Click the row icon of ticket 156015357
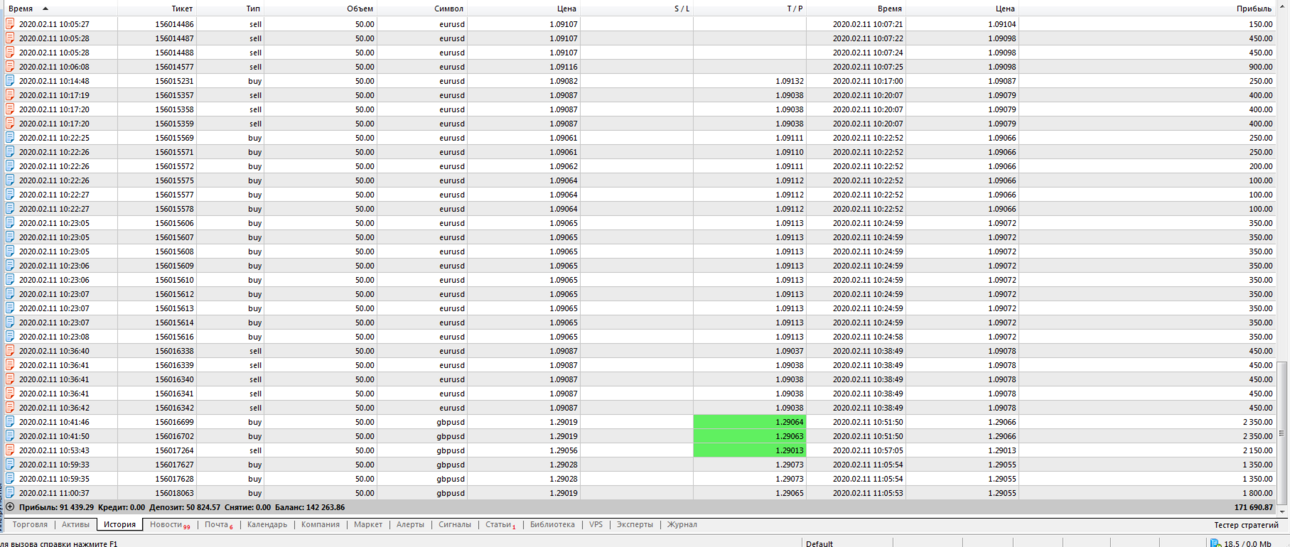 10,95
